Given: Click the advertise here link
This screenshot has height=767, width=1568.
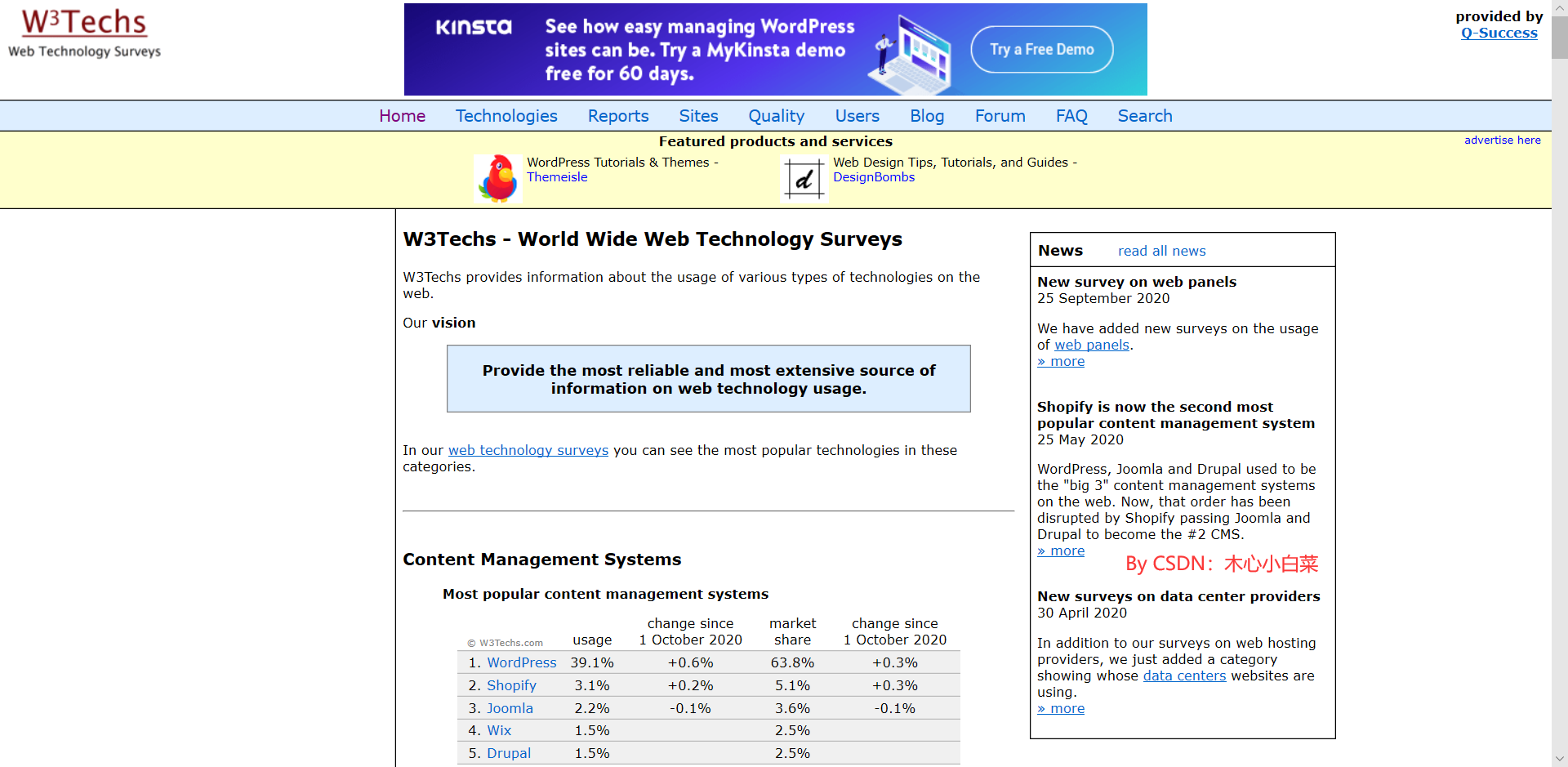Looking at the screenshot, I should click(1502, 140).
